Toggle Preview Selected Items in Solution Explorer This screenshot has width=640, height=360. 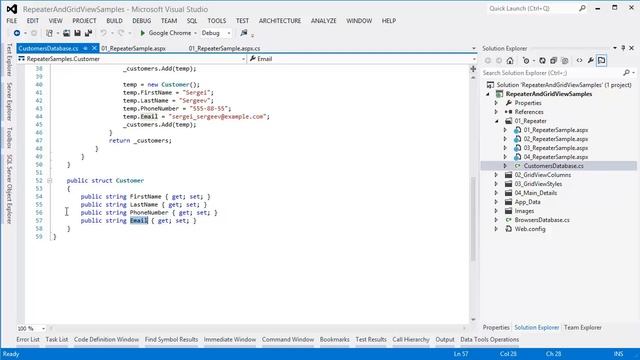pos(601,60)
